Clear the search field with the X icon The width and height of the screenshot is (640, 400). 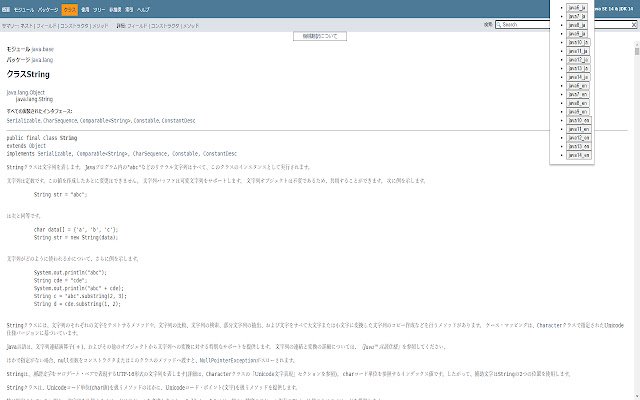coord(634,25)
